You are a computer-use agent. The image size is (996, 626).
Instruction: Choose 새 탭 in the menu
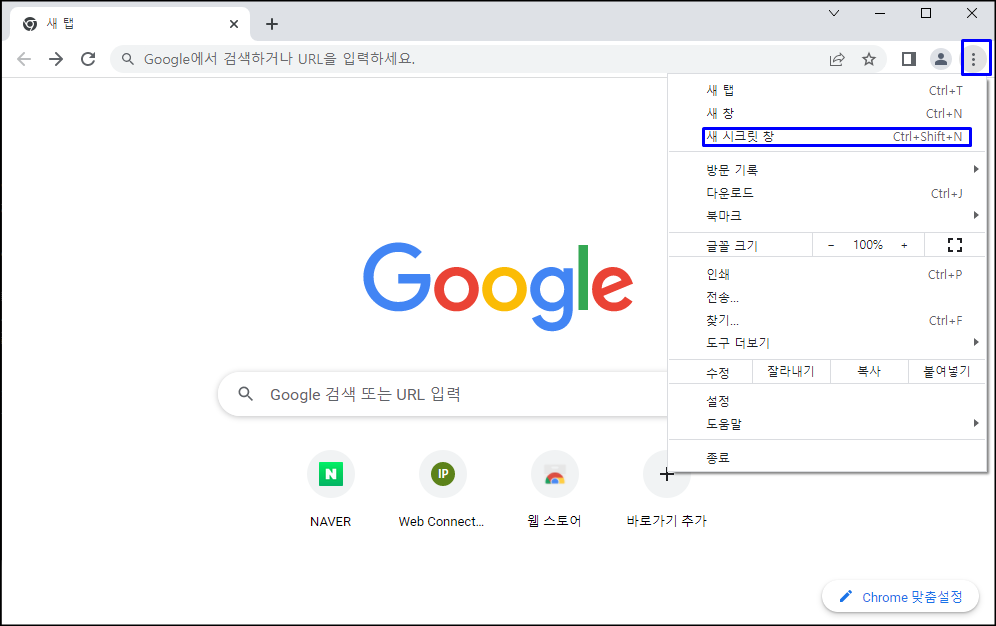(x=828, y=91)
